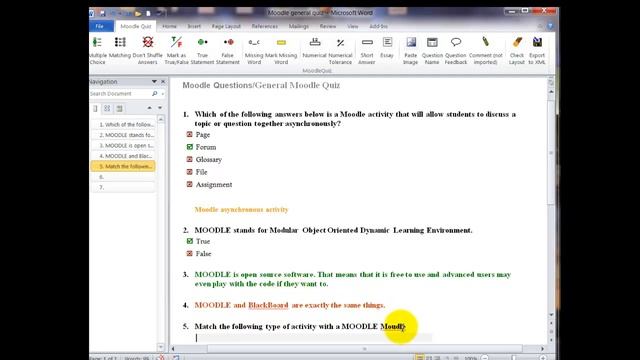Browse headings view in Navigation pane
Viewport: 640px width, 360px height.
tap(95, 109)
